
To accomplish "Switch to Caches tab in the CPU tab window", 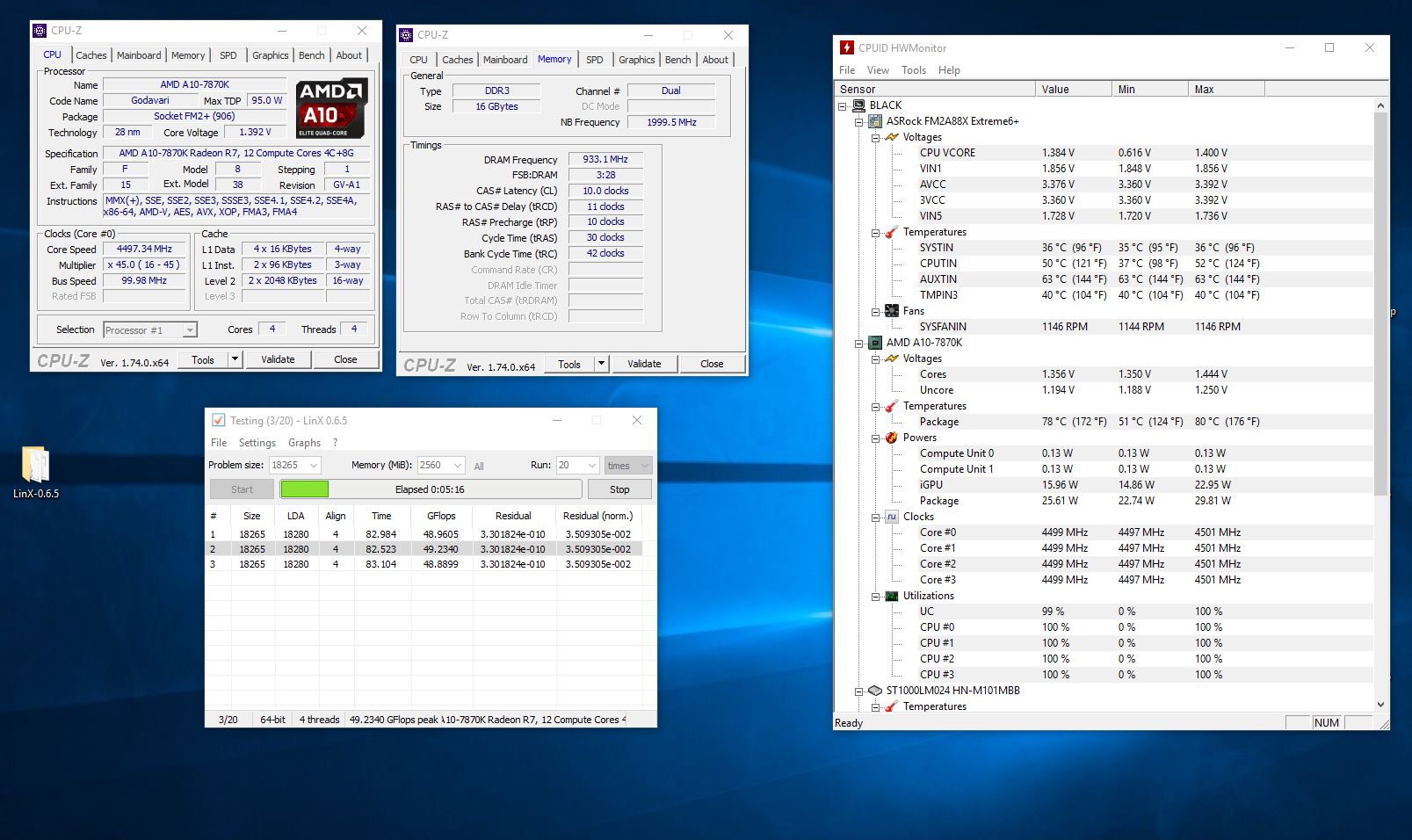I will [x=91, y=55].
